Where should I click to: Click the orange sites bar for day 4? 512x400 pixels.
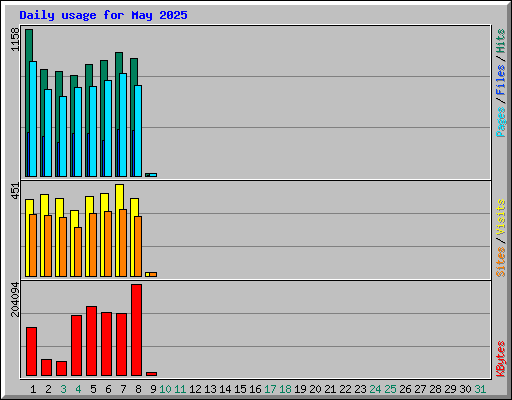point(78,252)
